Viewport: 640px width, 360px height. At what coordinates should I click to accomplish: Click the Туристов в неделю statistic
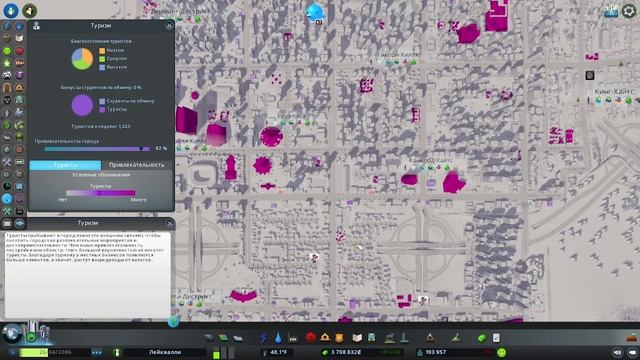pos(101,127)
